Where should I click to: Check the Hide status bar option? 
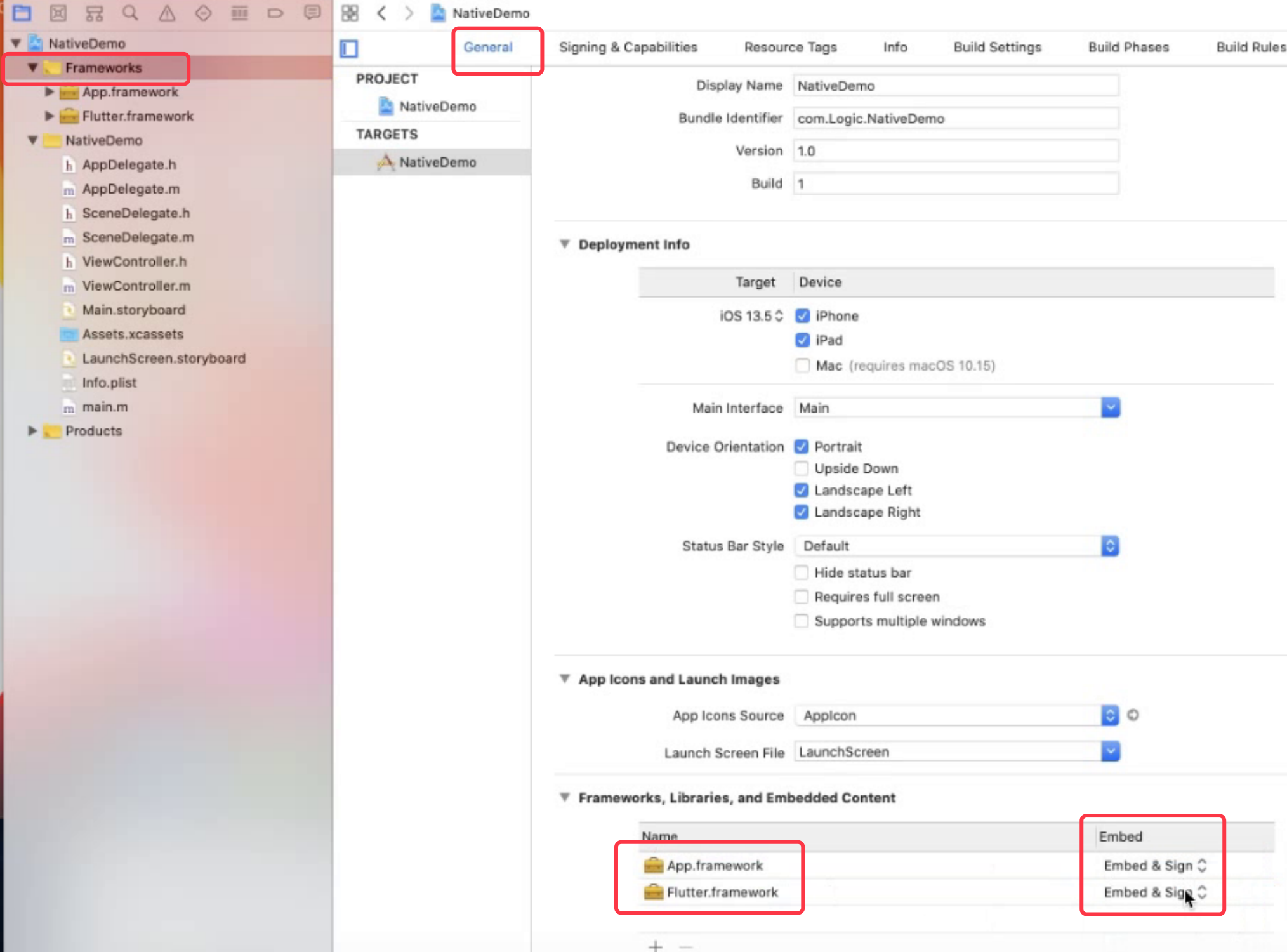coord(802,572)
